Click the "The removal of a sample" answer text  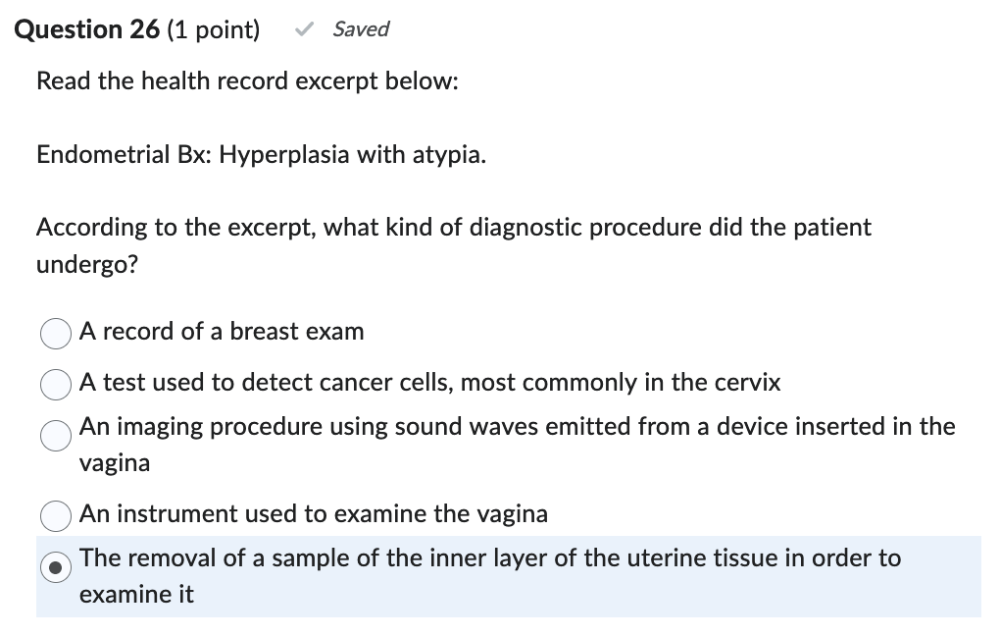click(490, 558)
